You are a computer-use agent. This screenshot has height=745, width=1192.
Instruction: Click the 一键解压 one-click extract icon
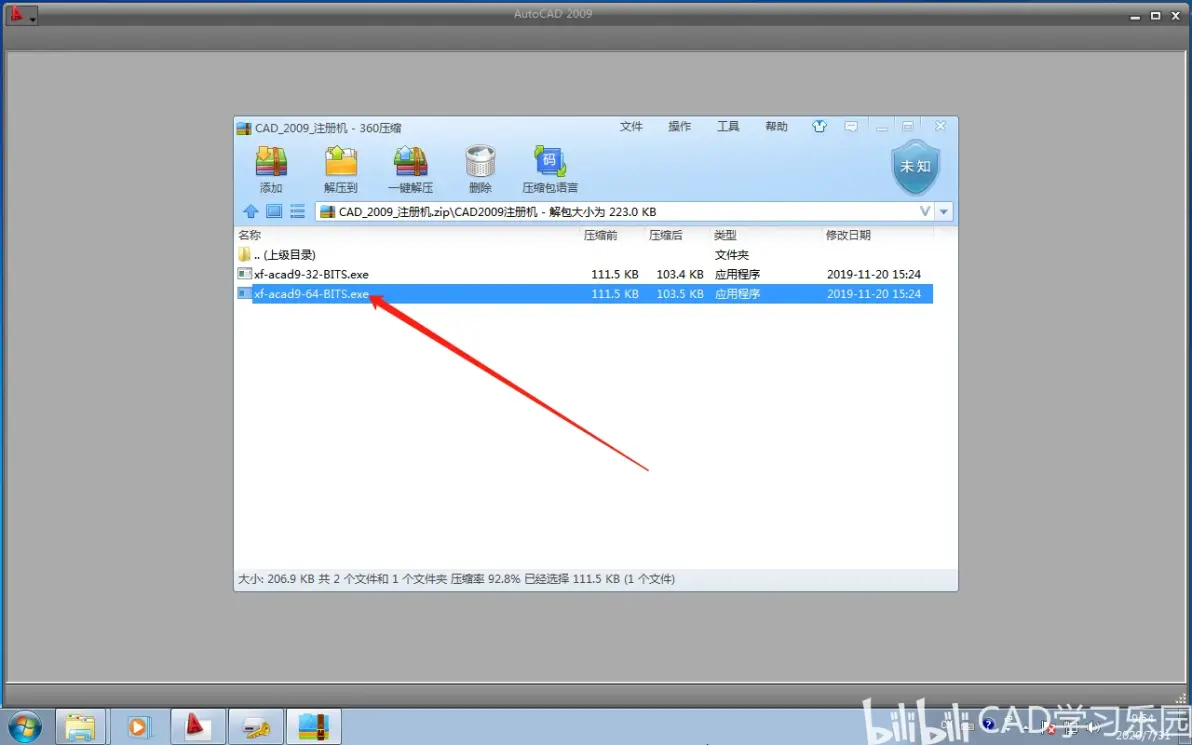coord(411,169)
